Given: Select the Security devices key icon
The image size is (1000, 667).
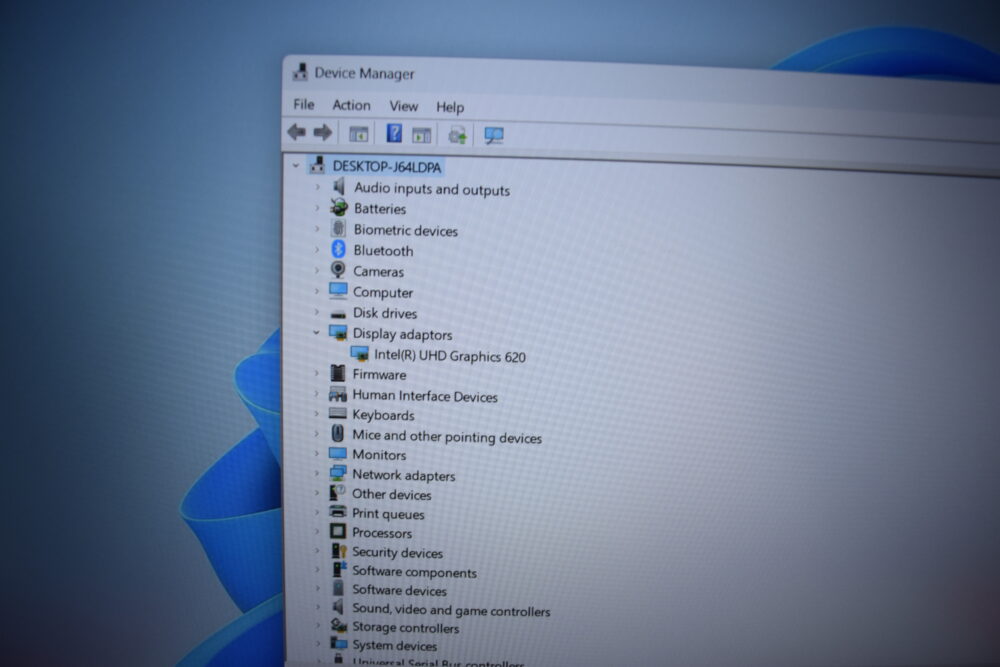Looking at the screenshot, I should click(x=338, y=551).
